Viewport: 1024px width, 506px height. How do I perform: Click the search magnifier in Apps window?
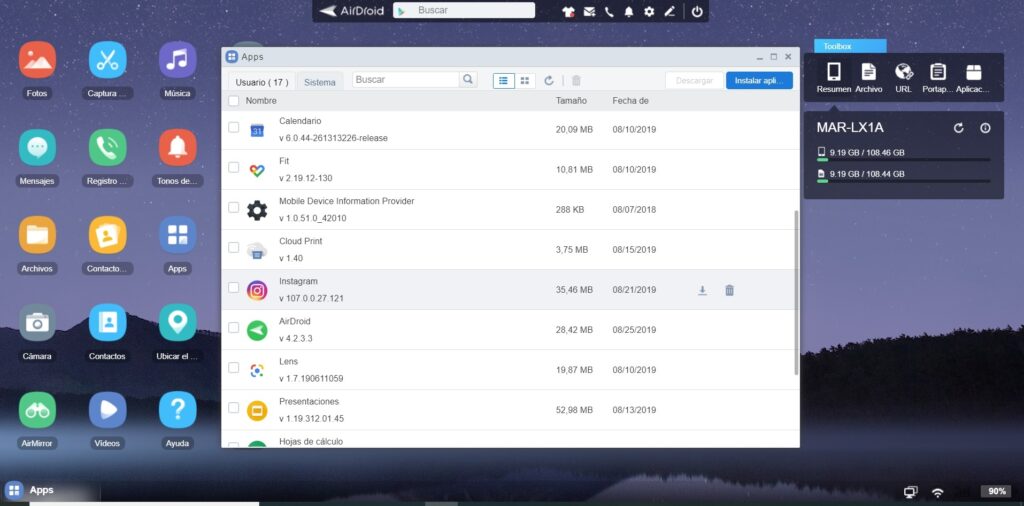[x=468, y=80]
